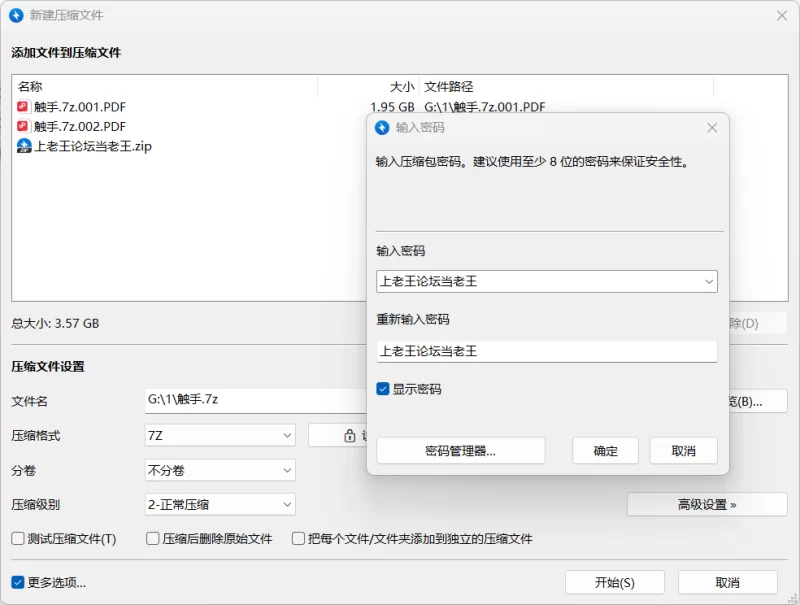The width and height of the screenshot is (800, 605).
Task: Uncheck the 更多选项 checkbox
Action: pyautogui.click(x=18, y=582)
